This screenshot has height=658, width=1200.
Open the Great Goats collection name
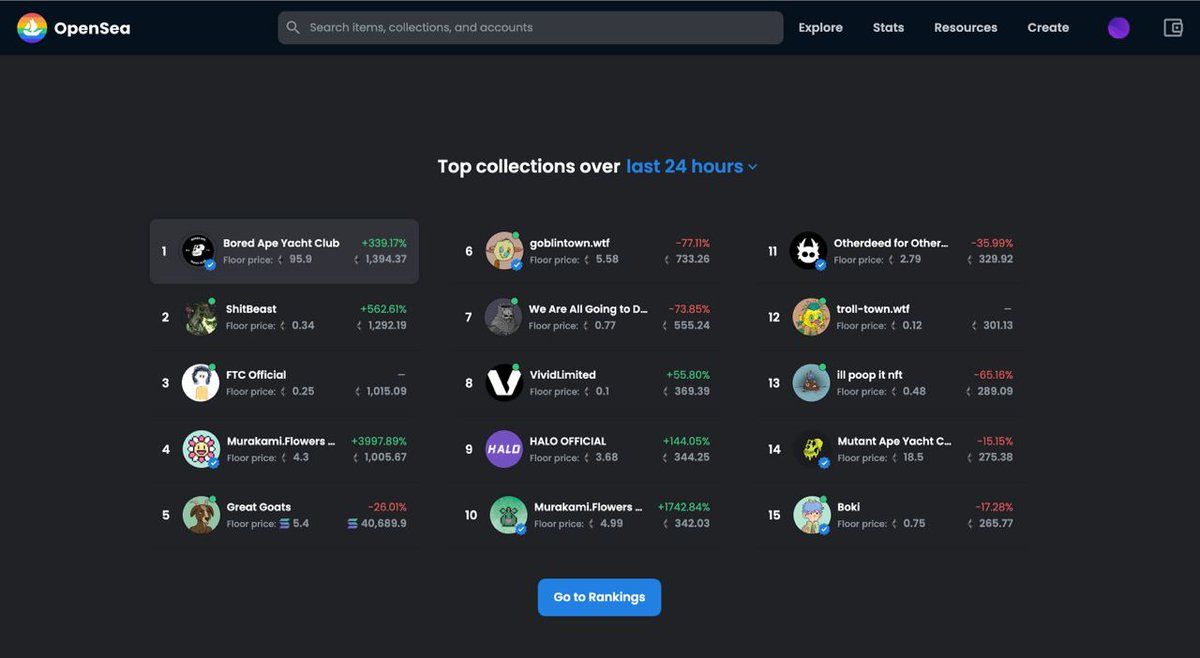pyautogui.click(x=259, y=507)
